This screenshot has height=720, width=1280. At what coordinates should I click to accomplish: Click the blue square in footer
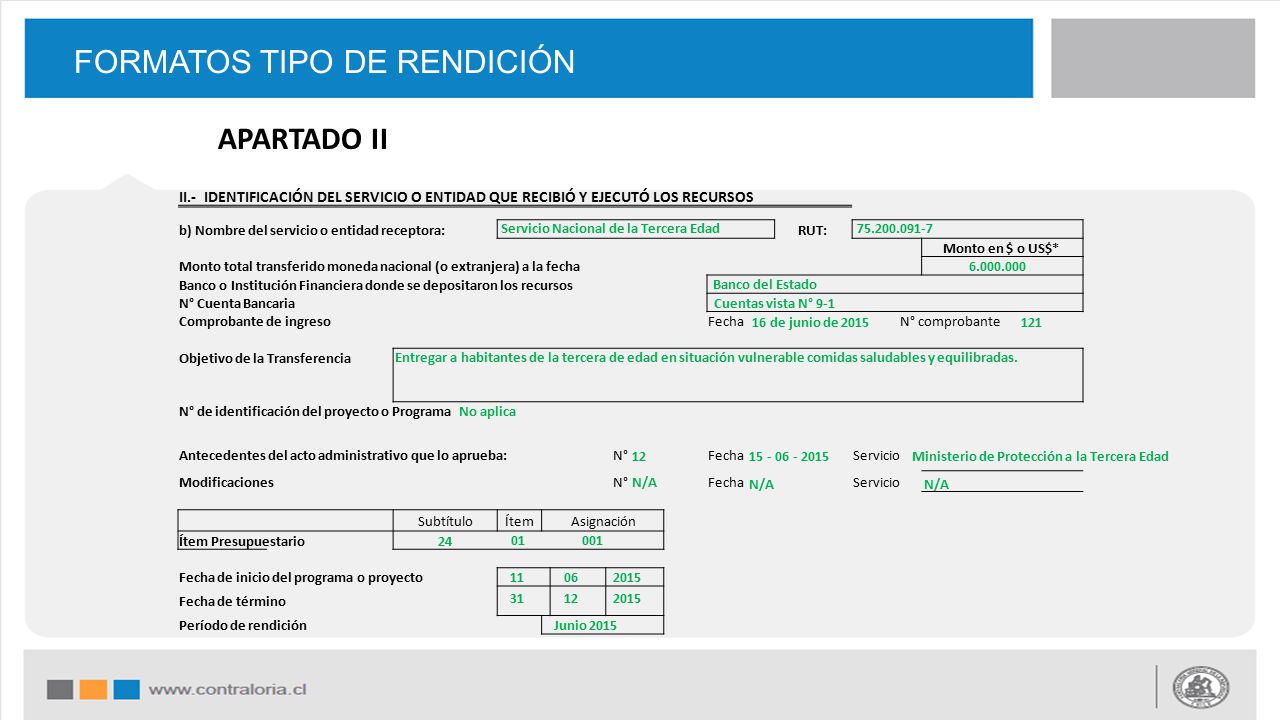tap(126, 689)
